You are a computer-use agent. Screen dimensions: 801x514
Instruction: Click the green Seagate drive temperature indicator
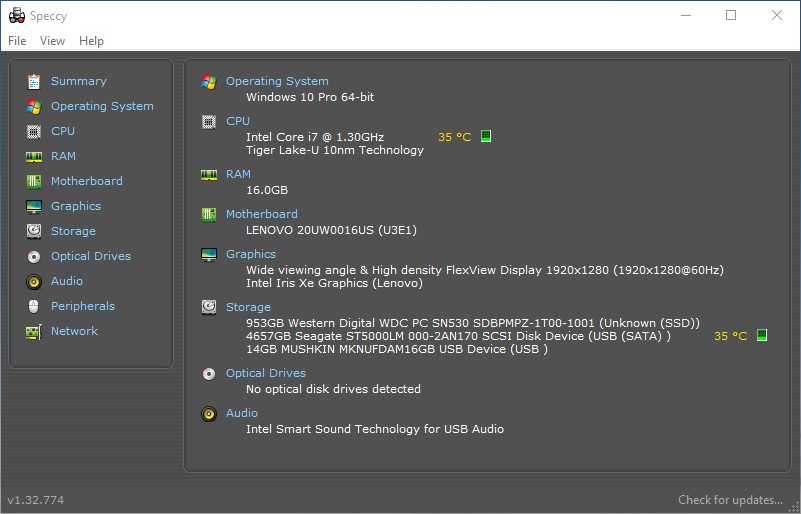pos(762,335)
